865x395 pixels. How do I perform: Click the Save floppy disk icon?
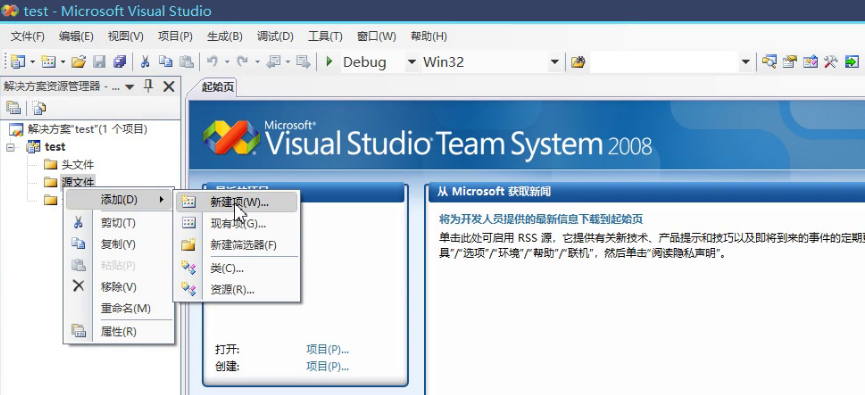tap(99, 62)
